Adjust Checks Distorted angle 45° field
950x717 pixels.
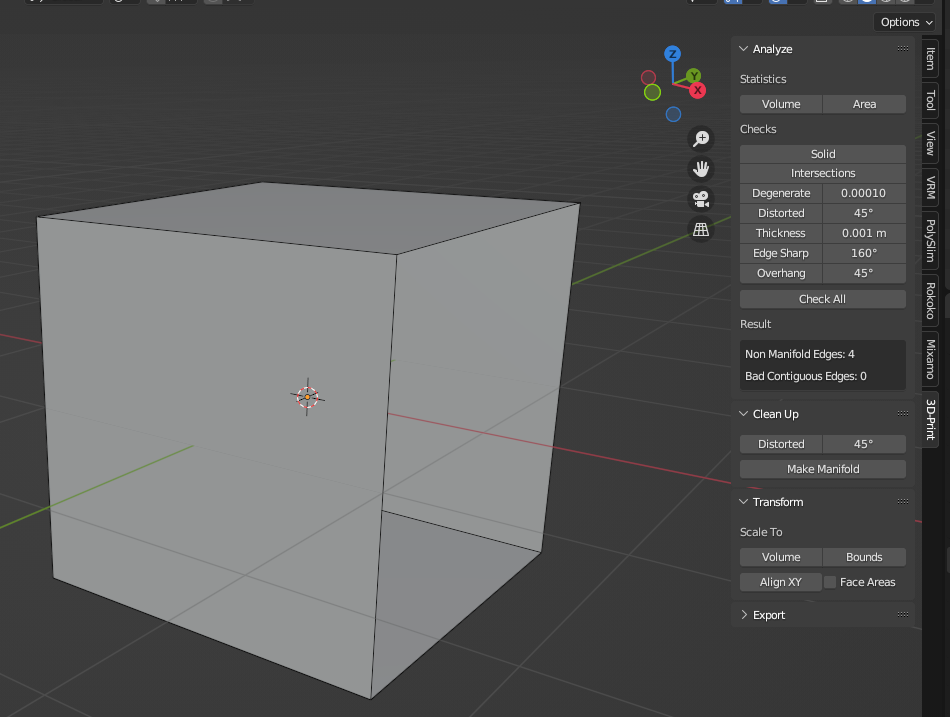[865, 213]
